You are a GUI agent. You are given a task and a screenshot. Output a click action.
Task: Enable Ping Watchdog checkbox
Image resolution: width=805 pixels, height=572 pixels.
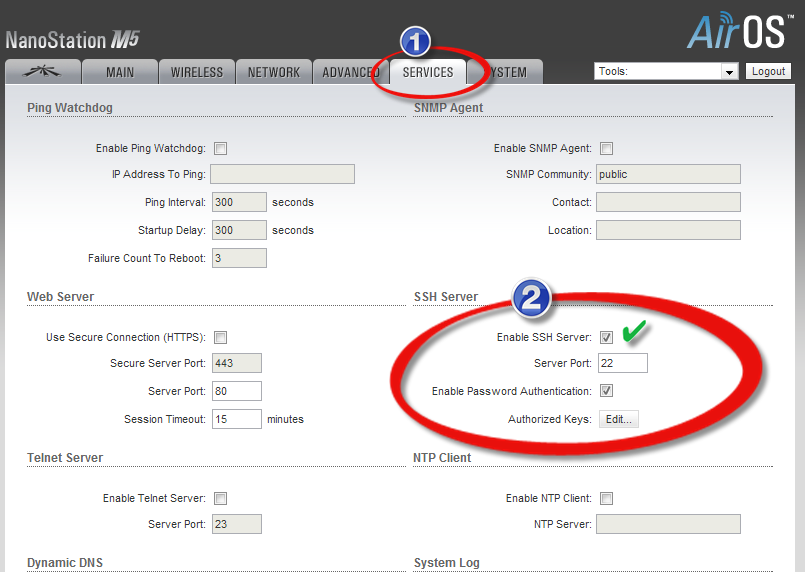tap(220, 148)
